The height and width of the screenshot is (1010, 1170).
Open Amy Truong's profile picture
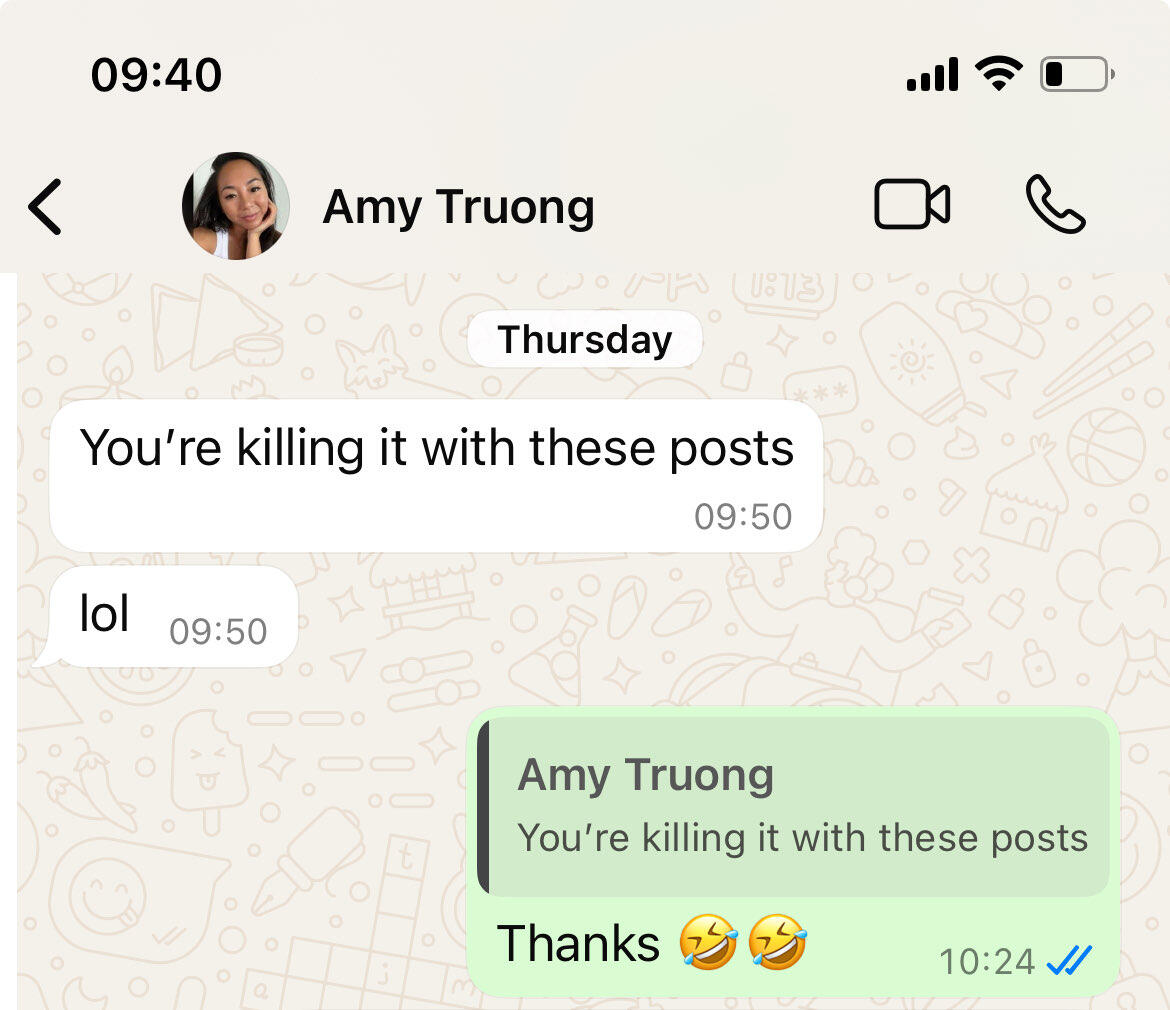(x=236, y=206)
